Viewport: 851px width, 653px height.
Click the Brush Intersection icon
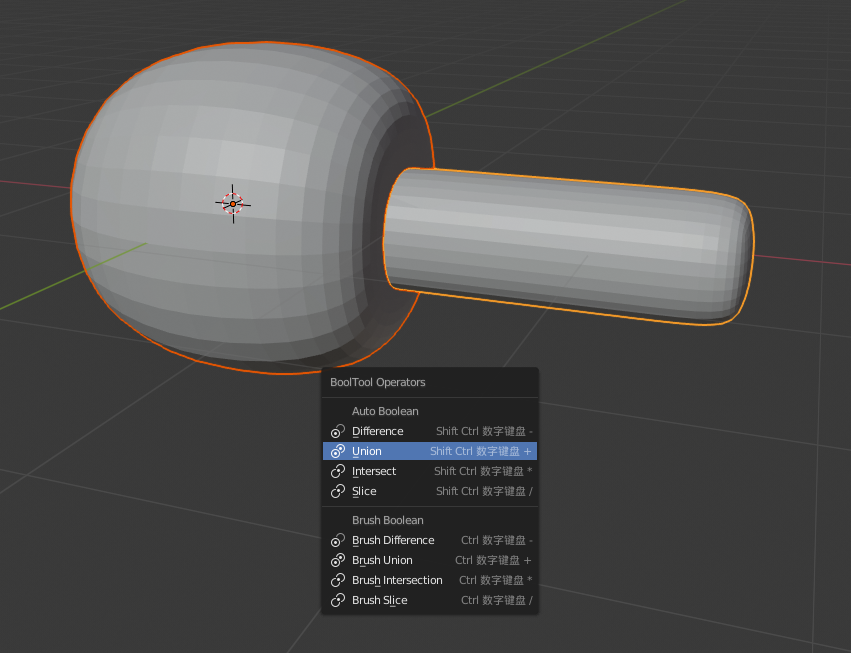(x=338, y=580)
